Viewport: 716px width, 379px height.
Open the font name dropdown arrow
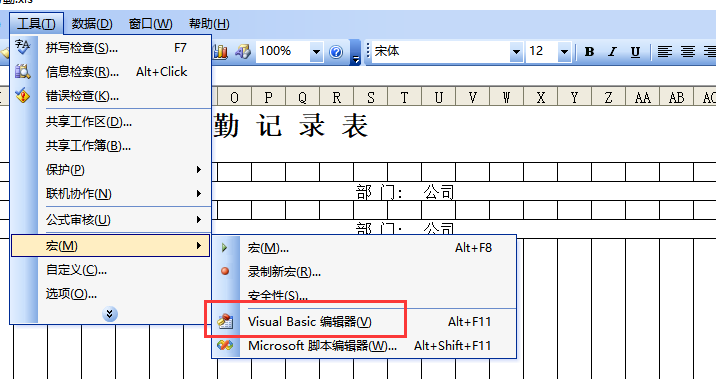[516, 52]
